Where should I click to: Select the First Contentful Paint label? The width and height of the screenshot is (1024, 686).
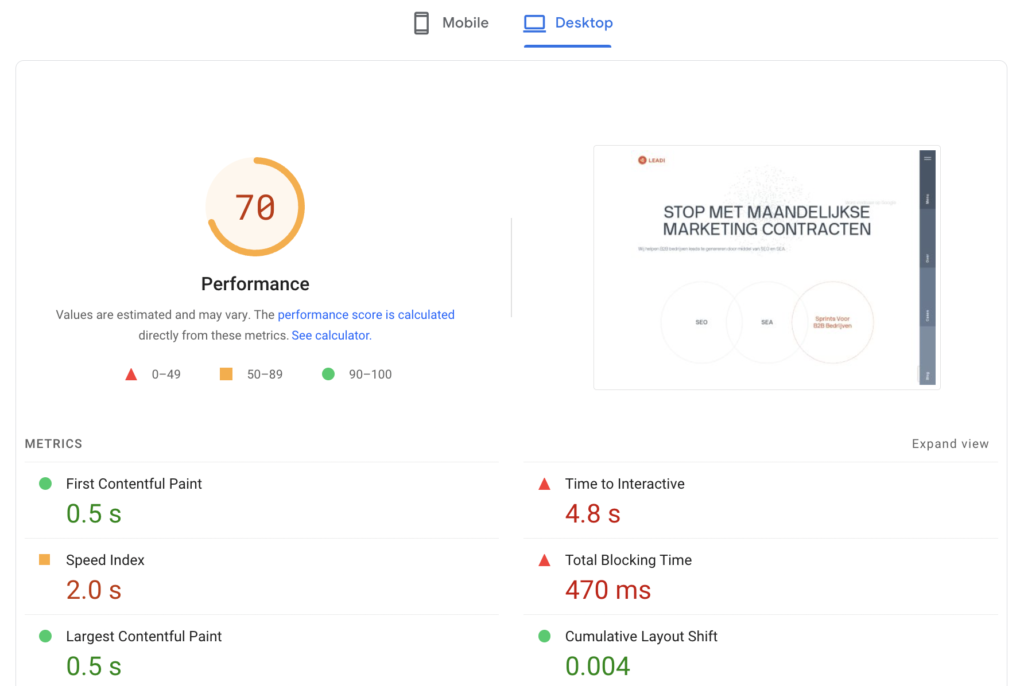click(134, 484)
